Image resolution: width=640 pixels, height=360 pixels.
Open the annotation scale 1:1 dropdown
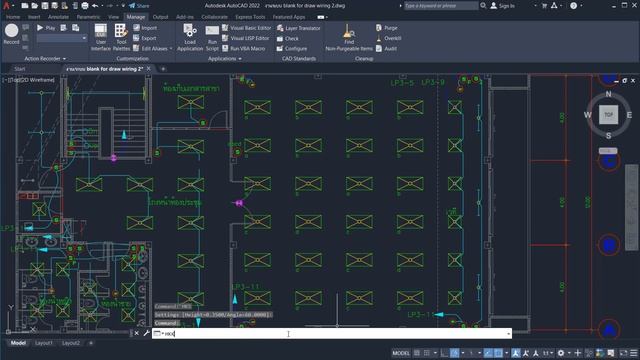click(548, 353)
